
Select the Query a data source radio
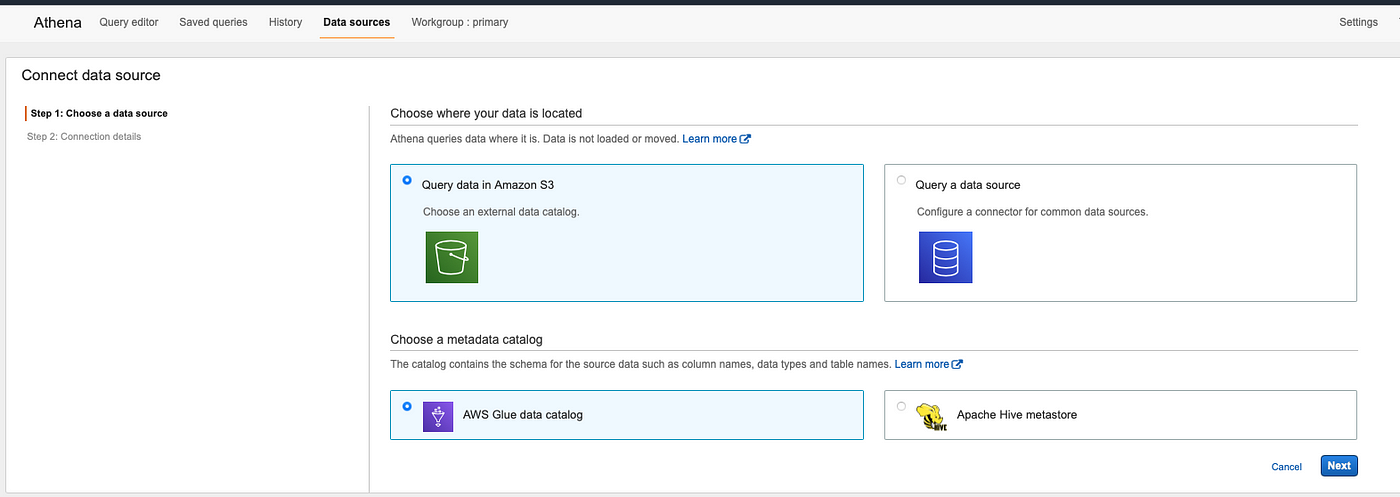coord(902,181)
